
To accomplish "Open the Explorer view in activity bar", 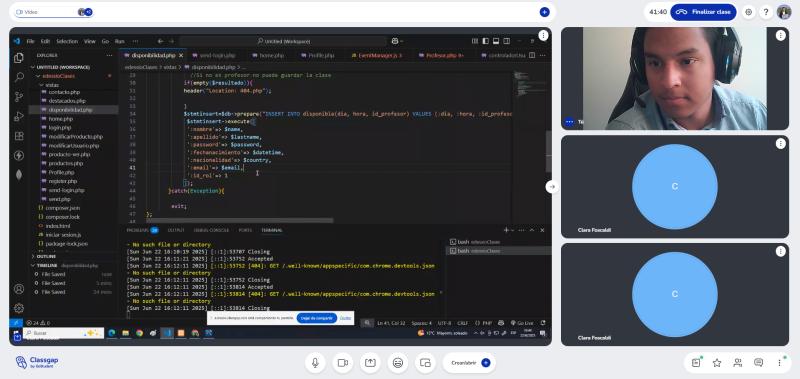I will [19, 58].
